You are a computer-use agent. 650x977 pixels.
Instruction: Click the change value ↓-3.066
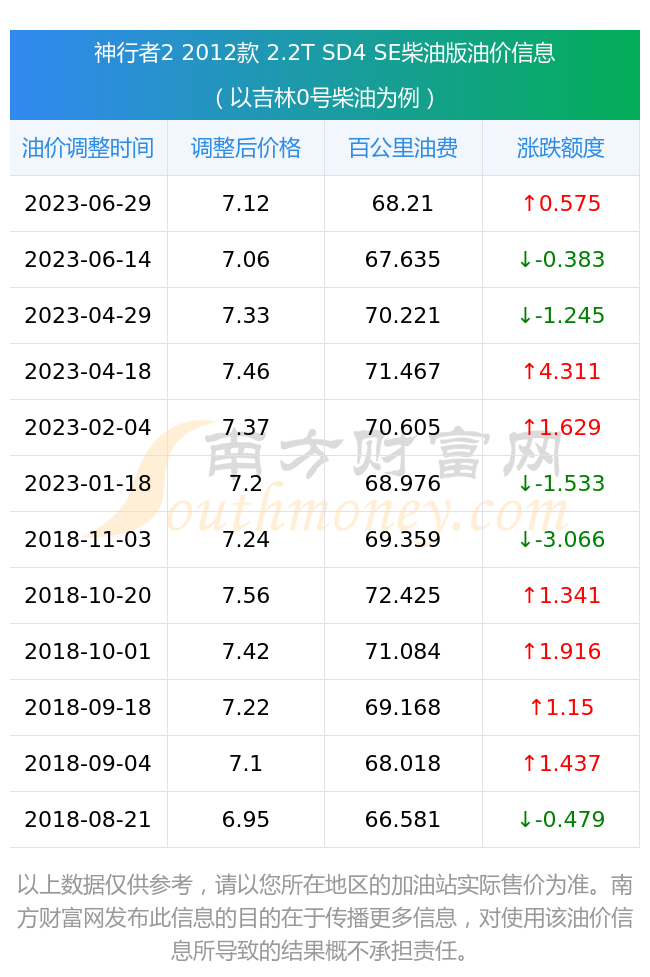click(x=561, y=540)
